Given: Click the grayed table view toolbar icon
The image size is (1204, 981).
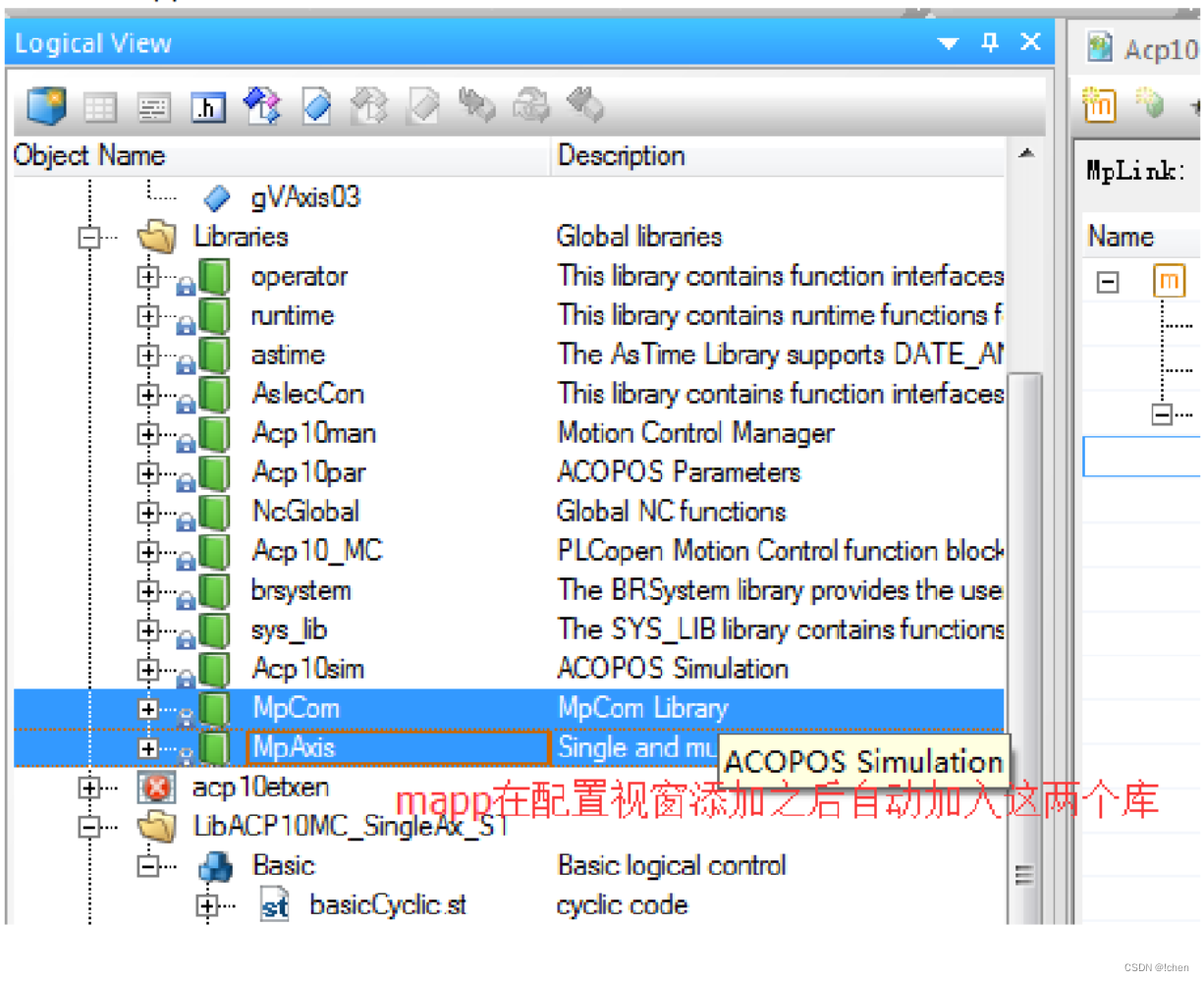Looking at the screenshot, I should (99, 107).
